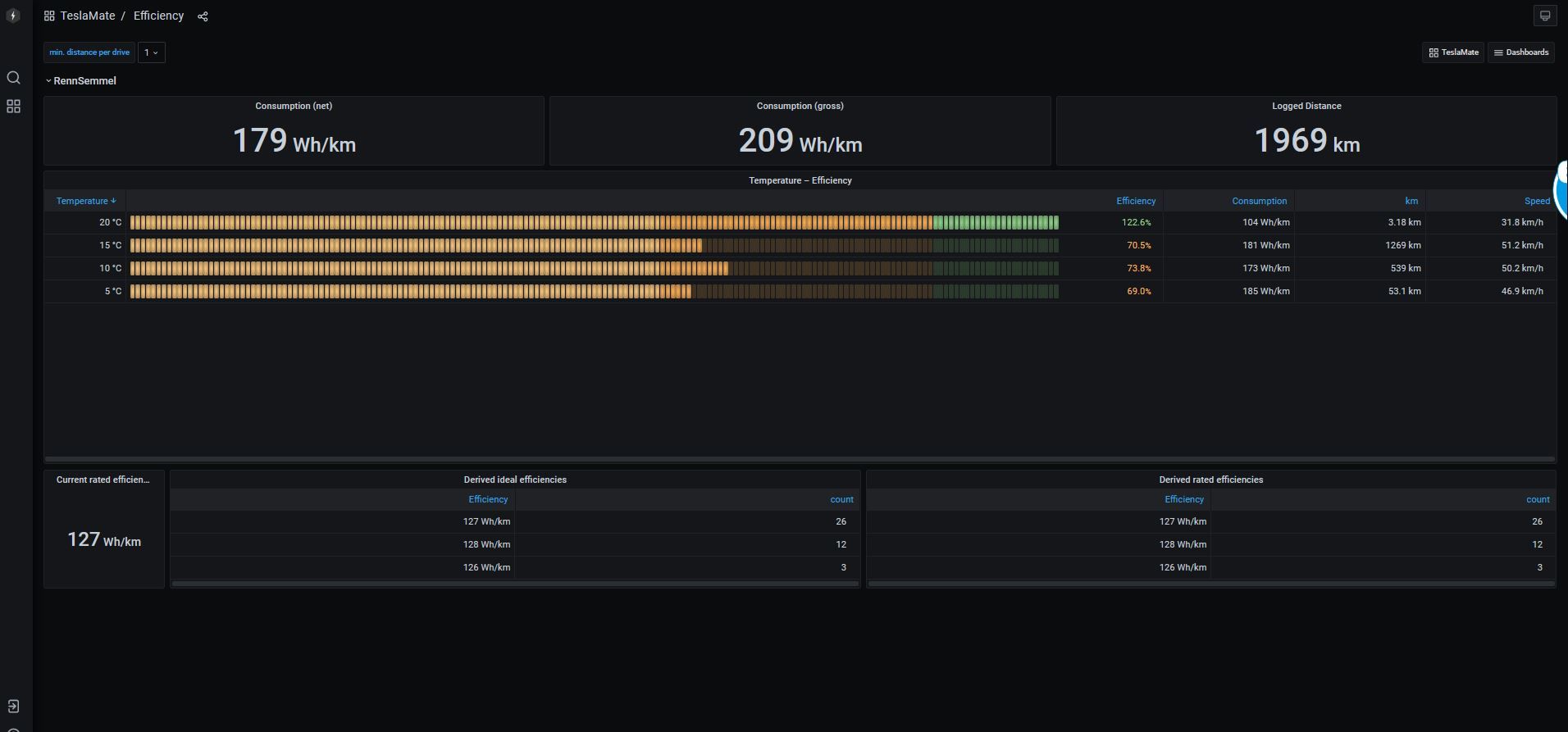Share dashboard via share icon
This screenshot has height=732, width=1568.
click(x=203, y=16)
